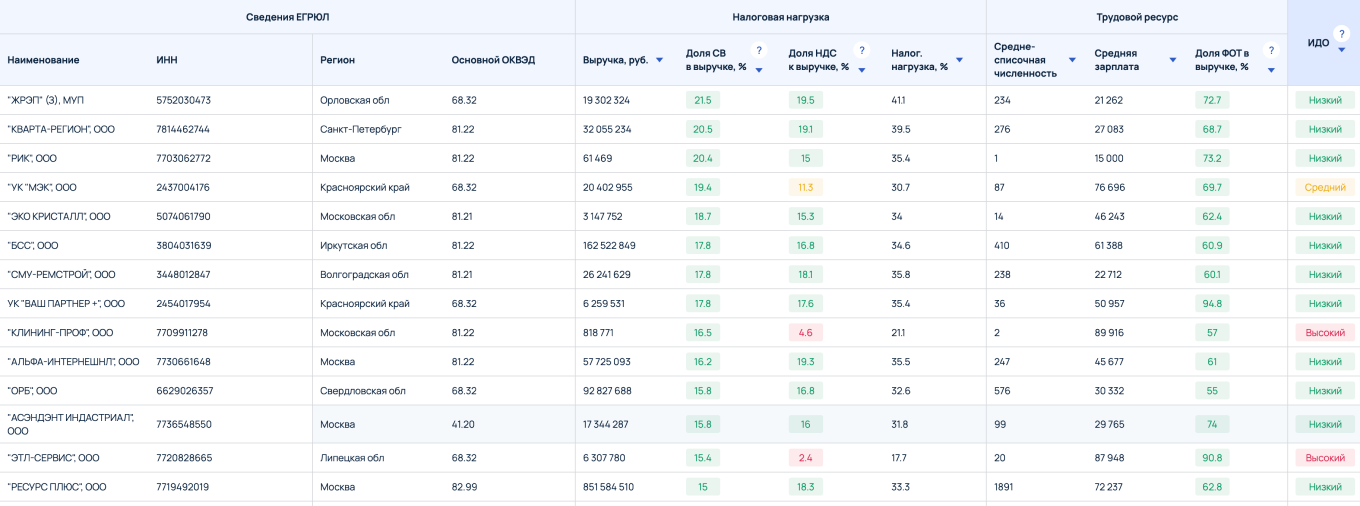Select the Трудовой ресурс group header
The height and width of the screenshot is (506, 1360).
tap(1137, 17)
